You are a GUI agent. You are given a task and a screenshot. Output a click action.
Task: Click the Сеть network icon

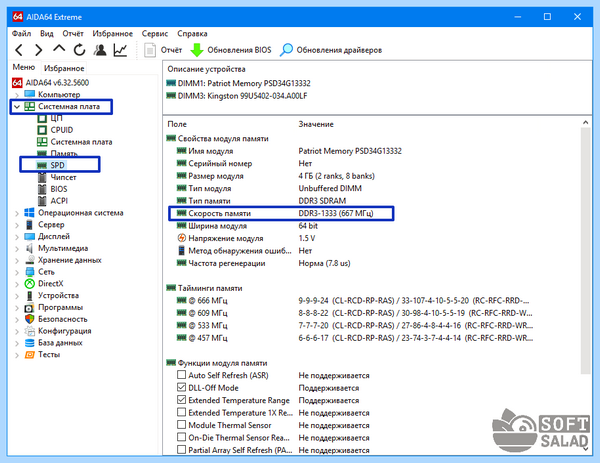coord(29,272)
